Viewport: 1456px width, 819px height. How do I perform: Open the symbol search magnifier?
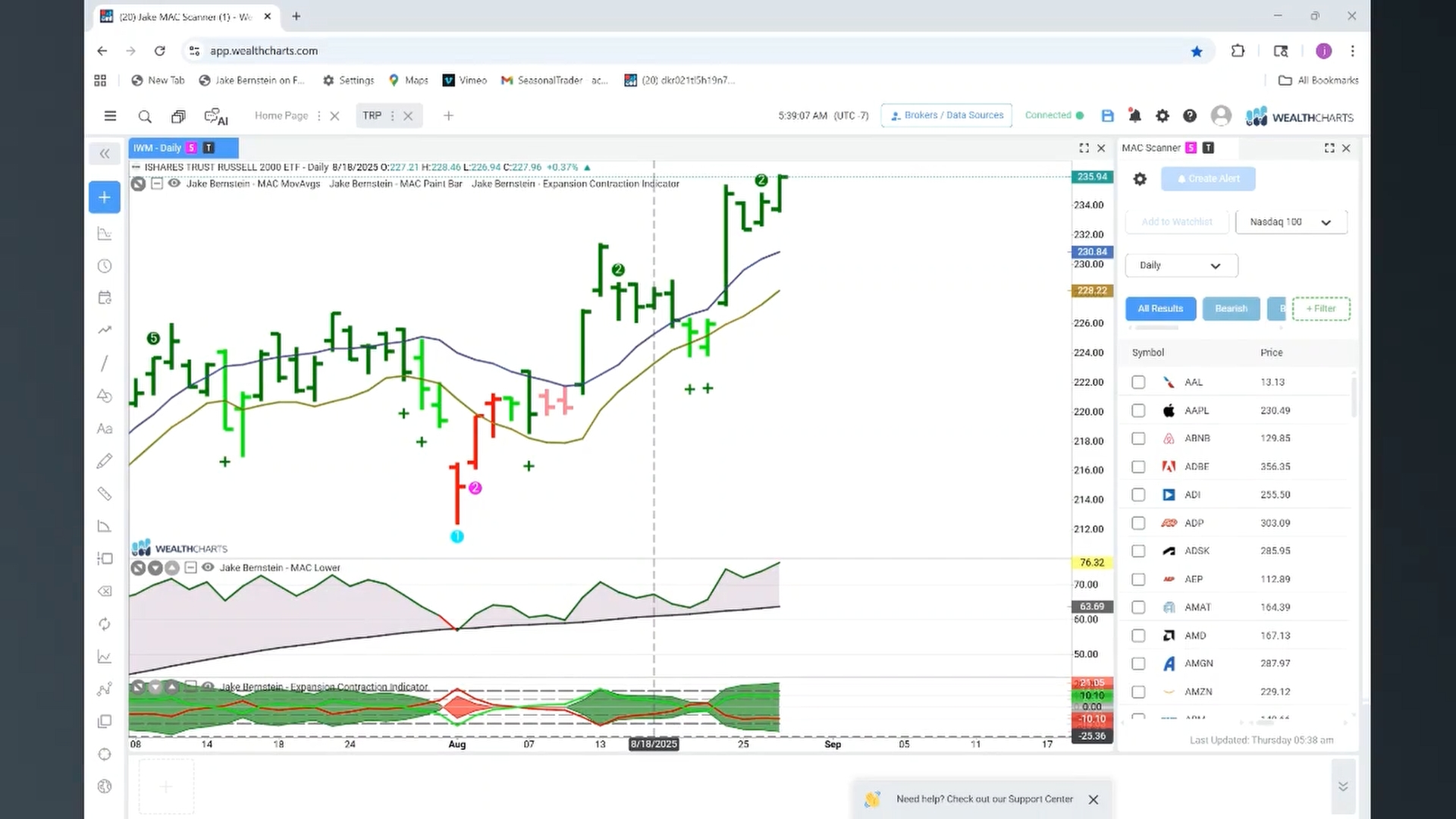coord(145,116)
